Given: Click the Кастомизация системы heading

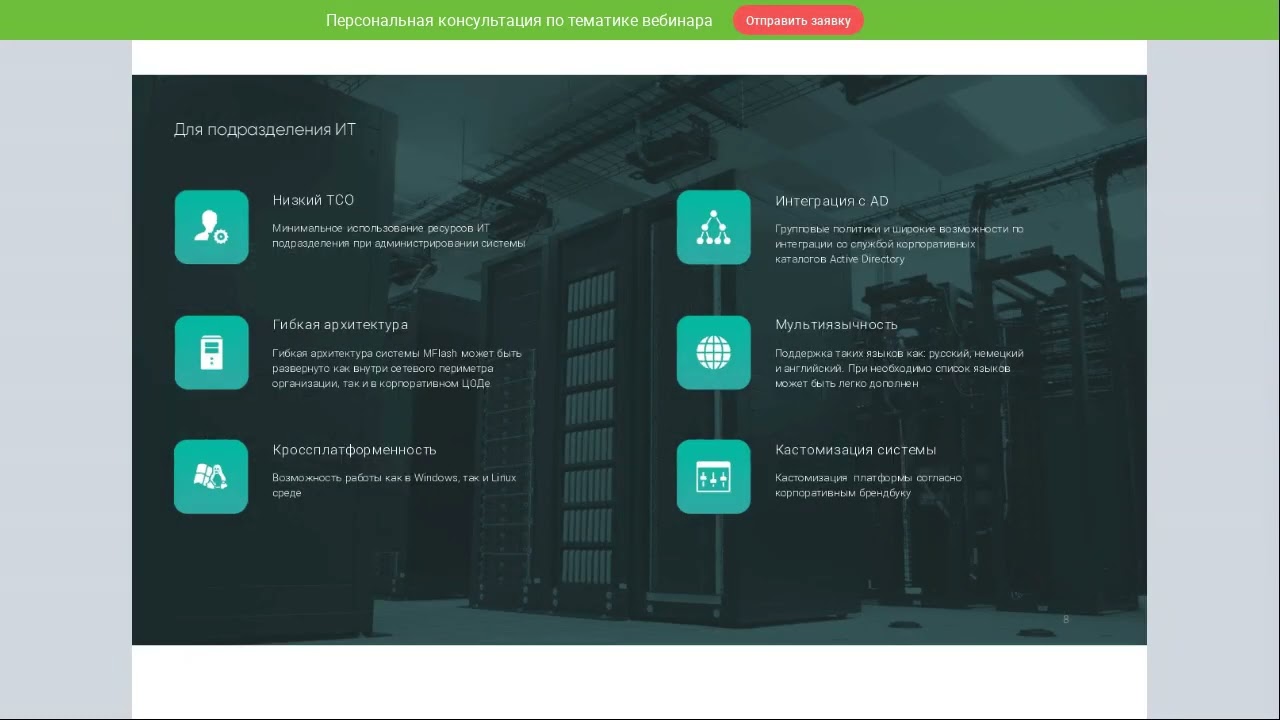Looking at the screenshot, I should tap(855, 450).
